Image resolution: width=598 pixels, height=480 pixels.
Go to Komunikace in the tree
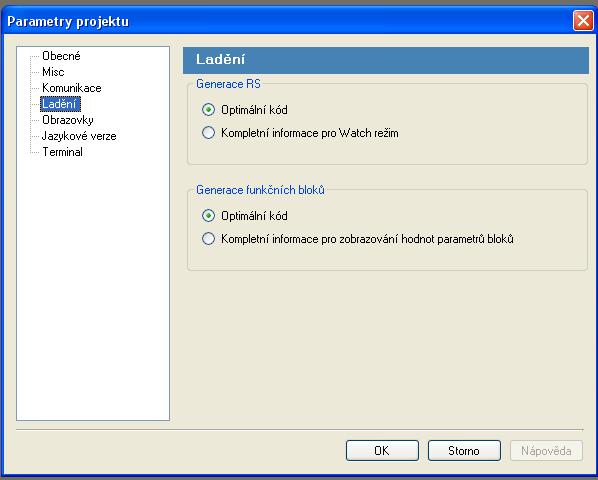pos(72,88)
